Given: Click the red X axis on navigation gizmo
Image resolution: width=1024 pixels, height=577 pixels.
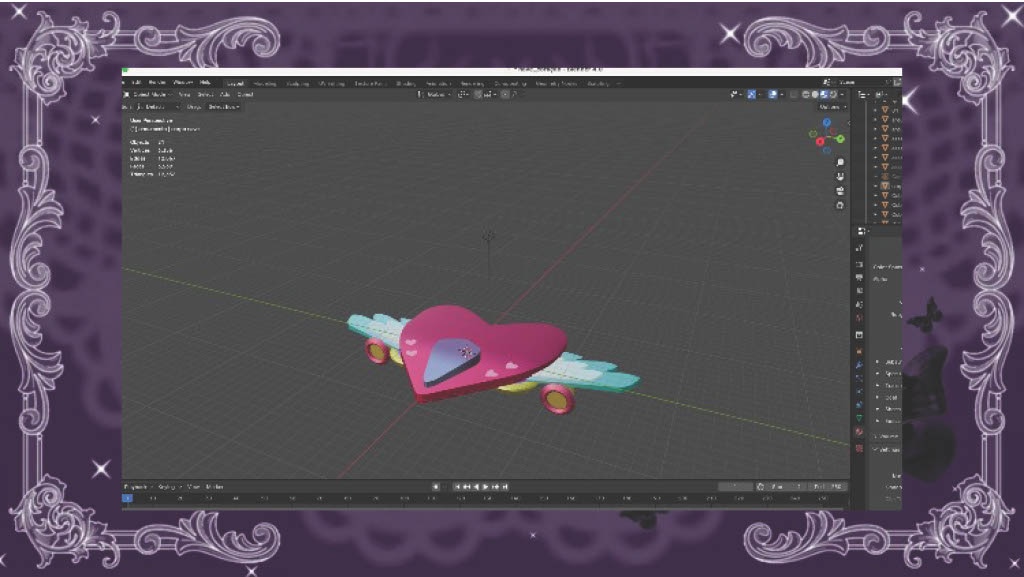Looking at the screenshot, I should point(820,142).
